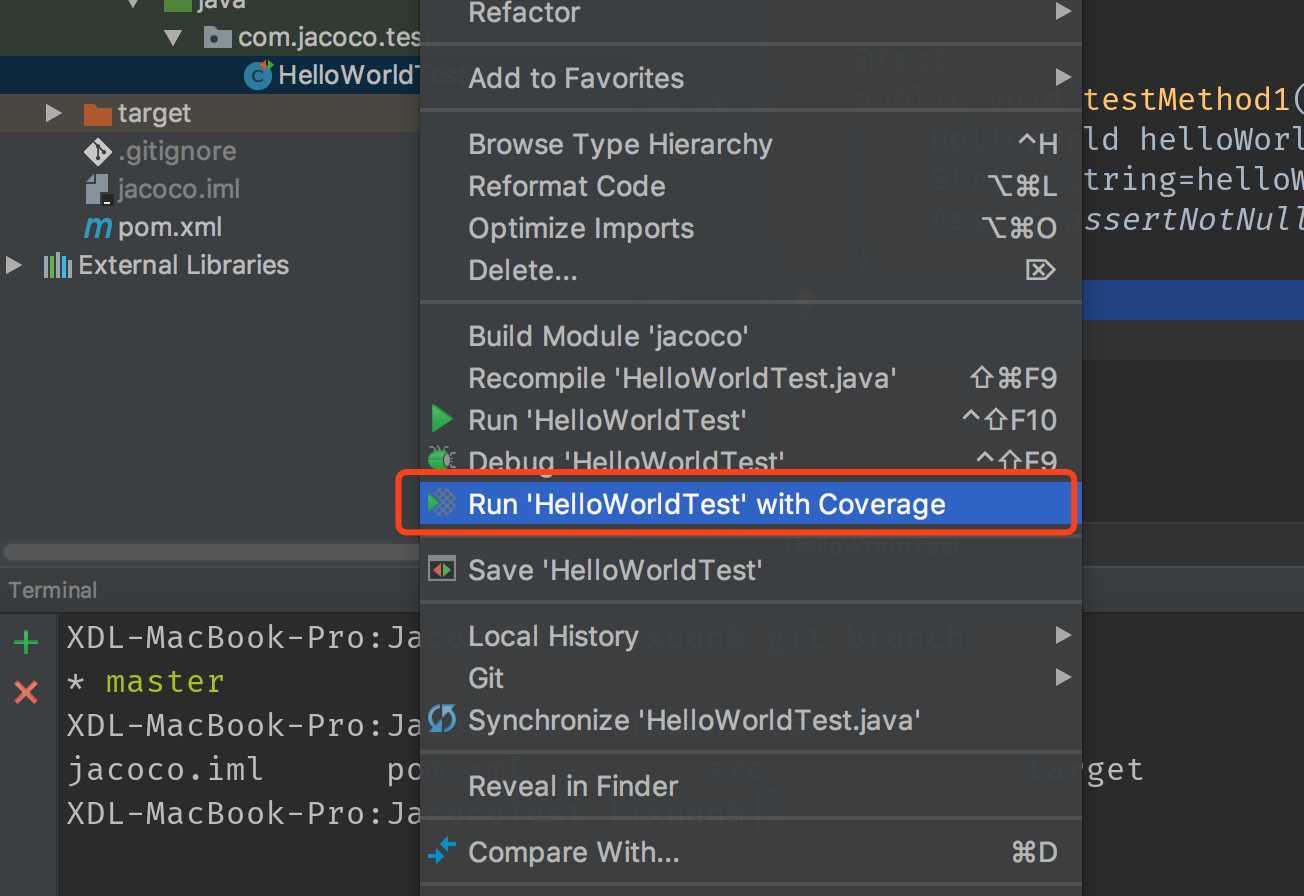This screenshot has height=896, width=1304.
Task: Expand the target folder
Action: [54, 113]
